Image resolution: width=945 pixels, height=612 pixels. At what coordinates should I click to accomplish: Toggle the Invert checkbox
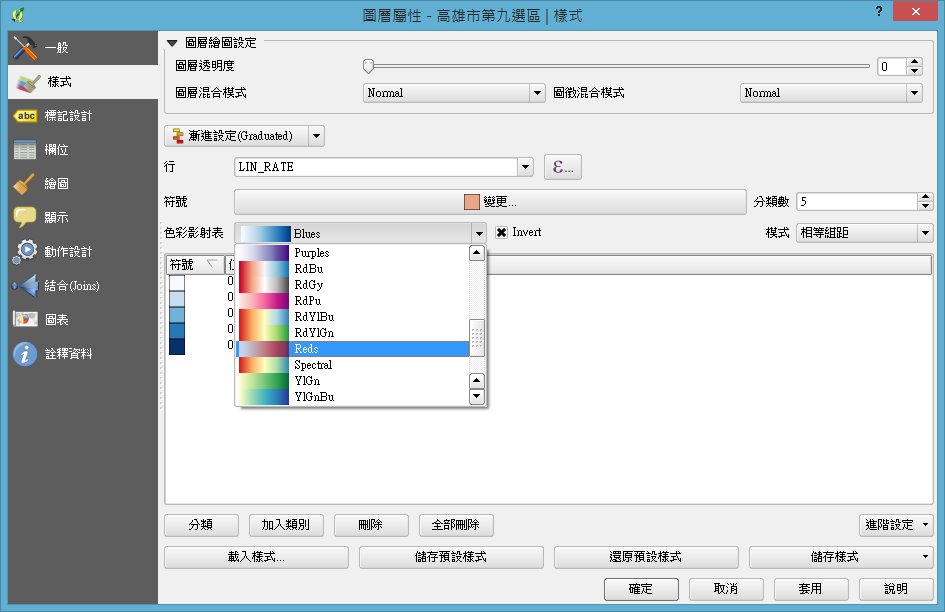point(502,233)
